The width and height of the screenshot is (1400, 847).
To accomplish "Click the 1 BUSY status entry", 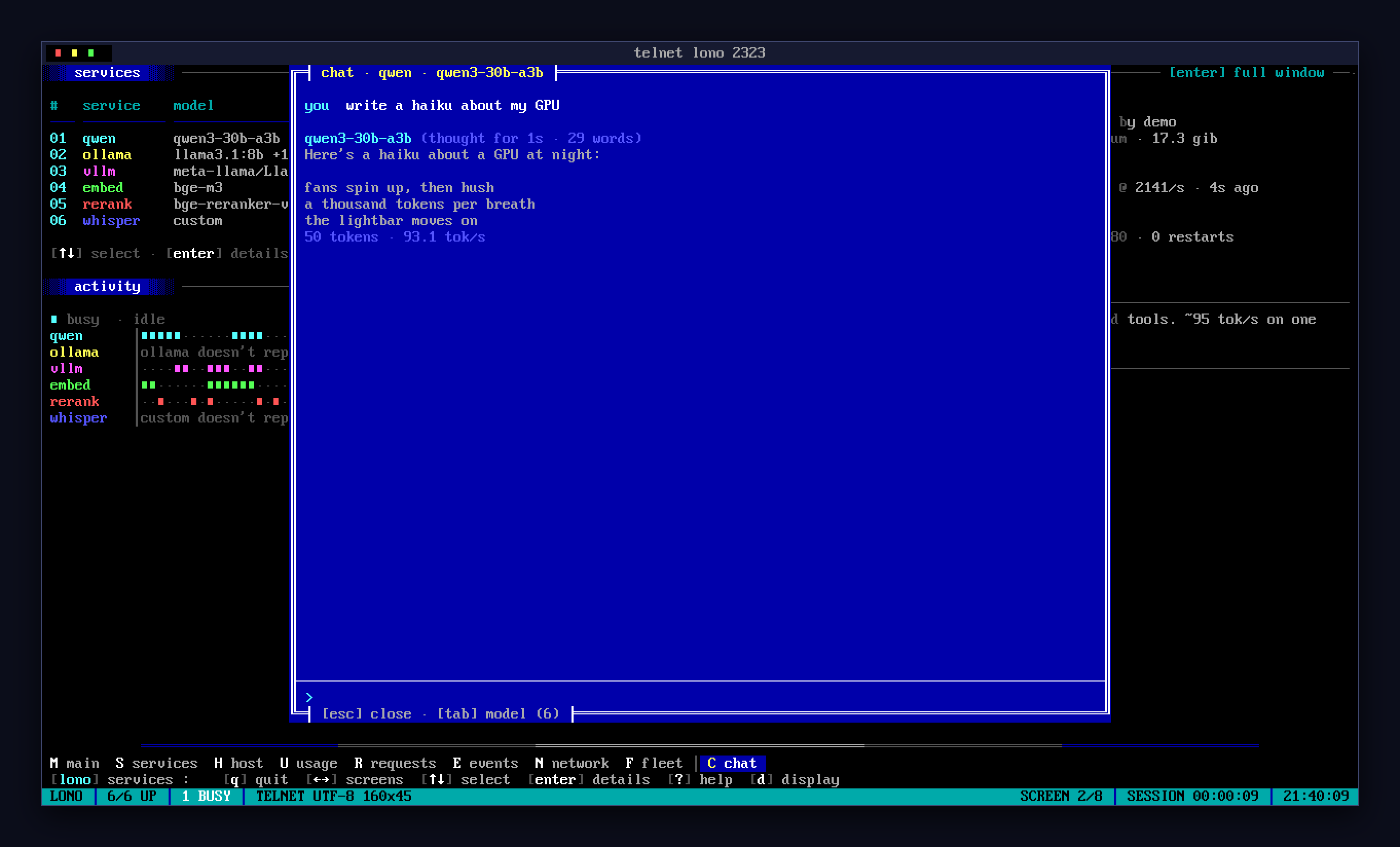I will click(x=206, y=796).
